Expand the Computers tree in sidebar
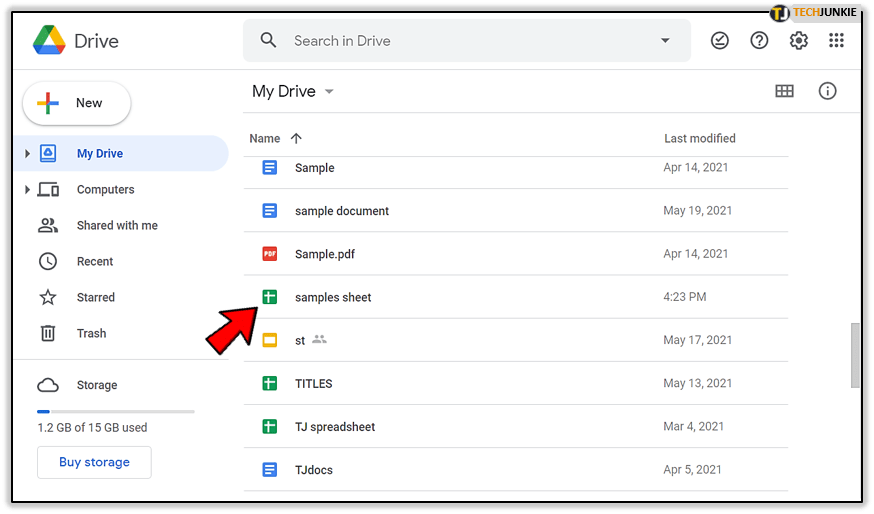Screen dimensions: 874x514 pyautogui.click(x=27, y=190)
